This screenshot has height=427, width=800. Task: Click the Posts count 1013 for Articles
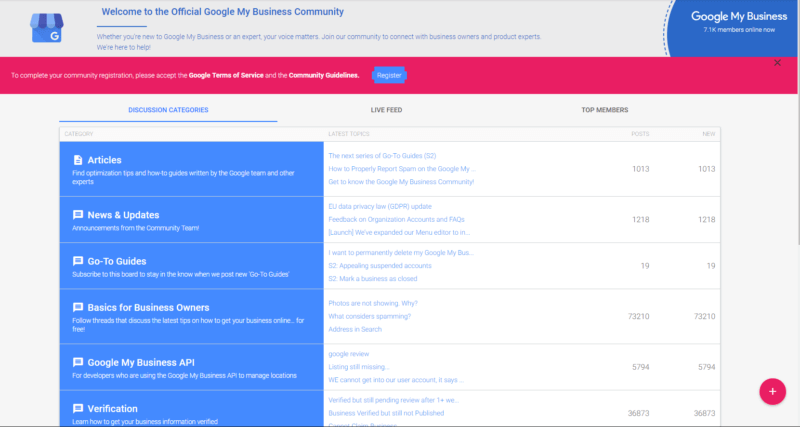pos(641,169)
